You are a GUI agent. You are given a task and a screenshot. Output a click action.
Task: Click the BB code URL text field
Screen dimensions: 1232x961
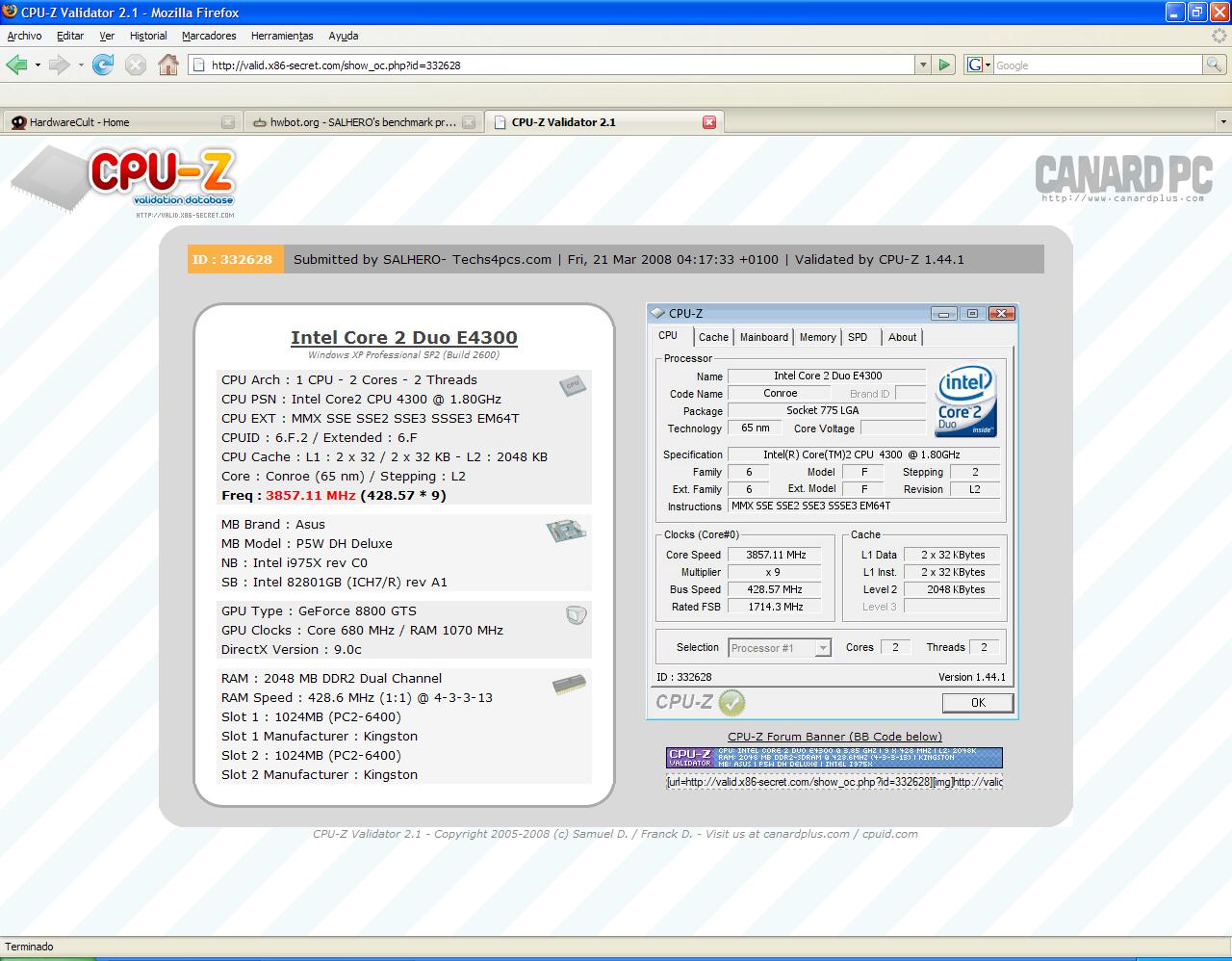click(x=834, y=782)
